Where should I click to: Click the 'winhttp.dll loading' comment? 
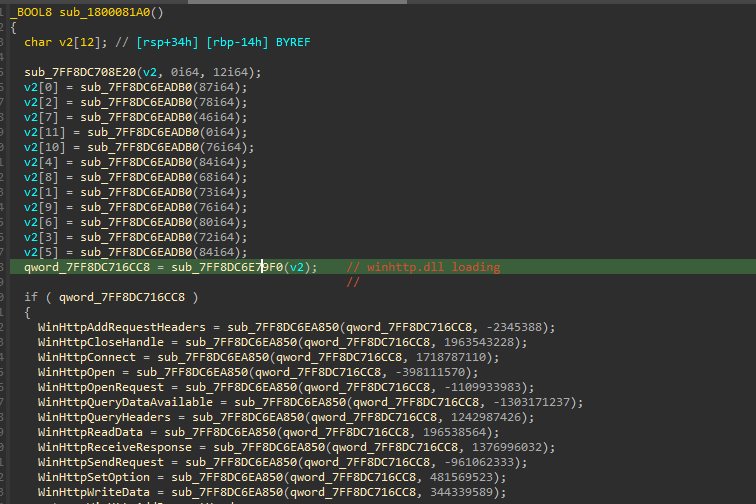click(x=422, y=268)
